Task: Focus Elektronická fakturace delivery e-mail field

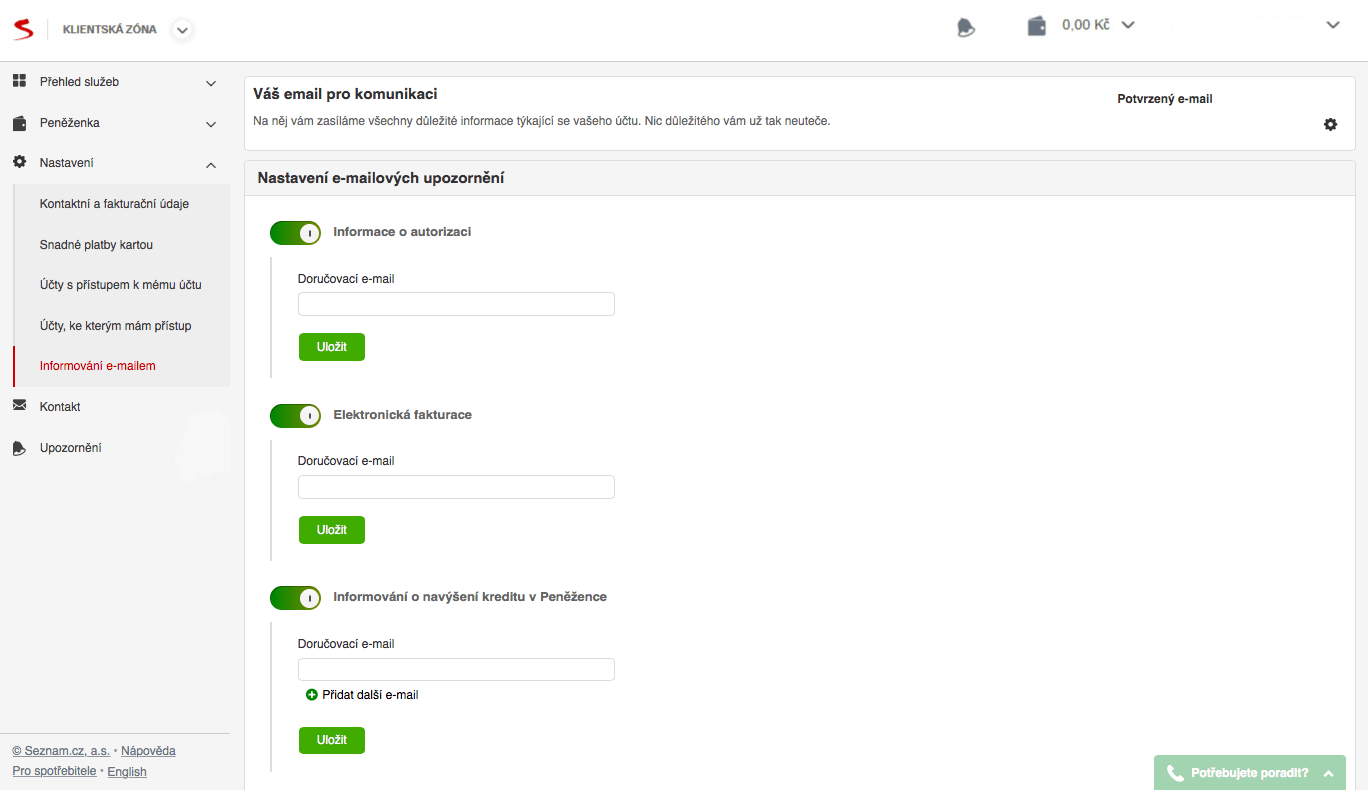Action: pos(456,487)
